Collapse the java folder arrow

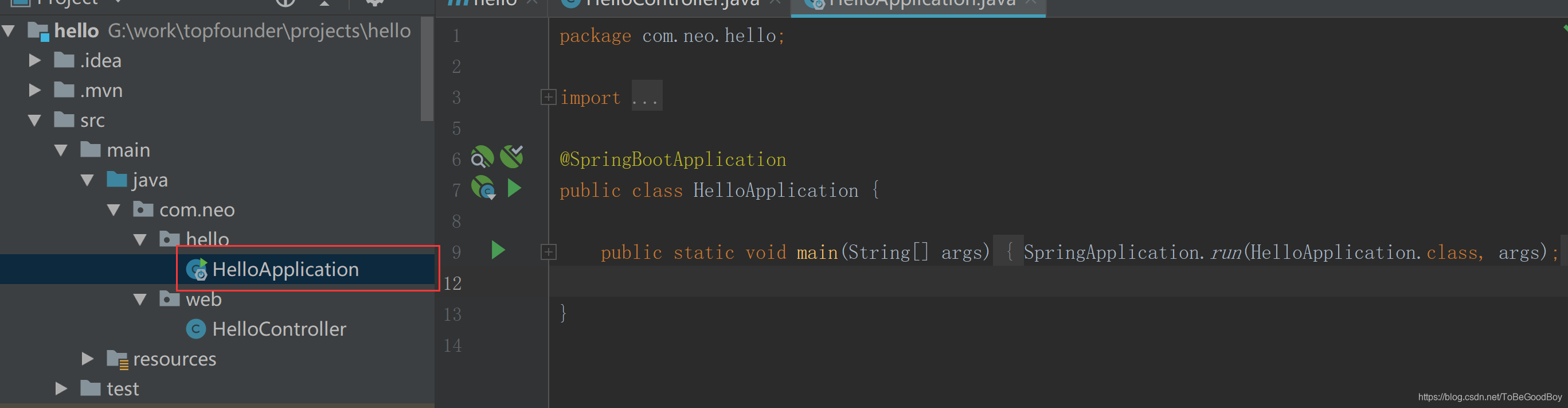pos(88,180)
